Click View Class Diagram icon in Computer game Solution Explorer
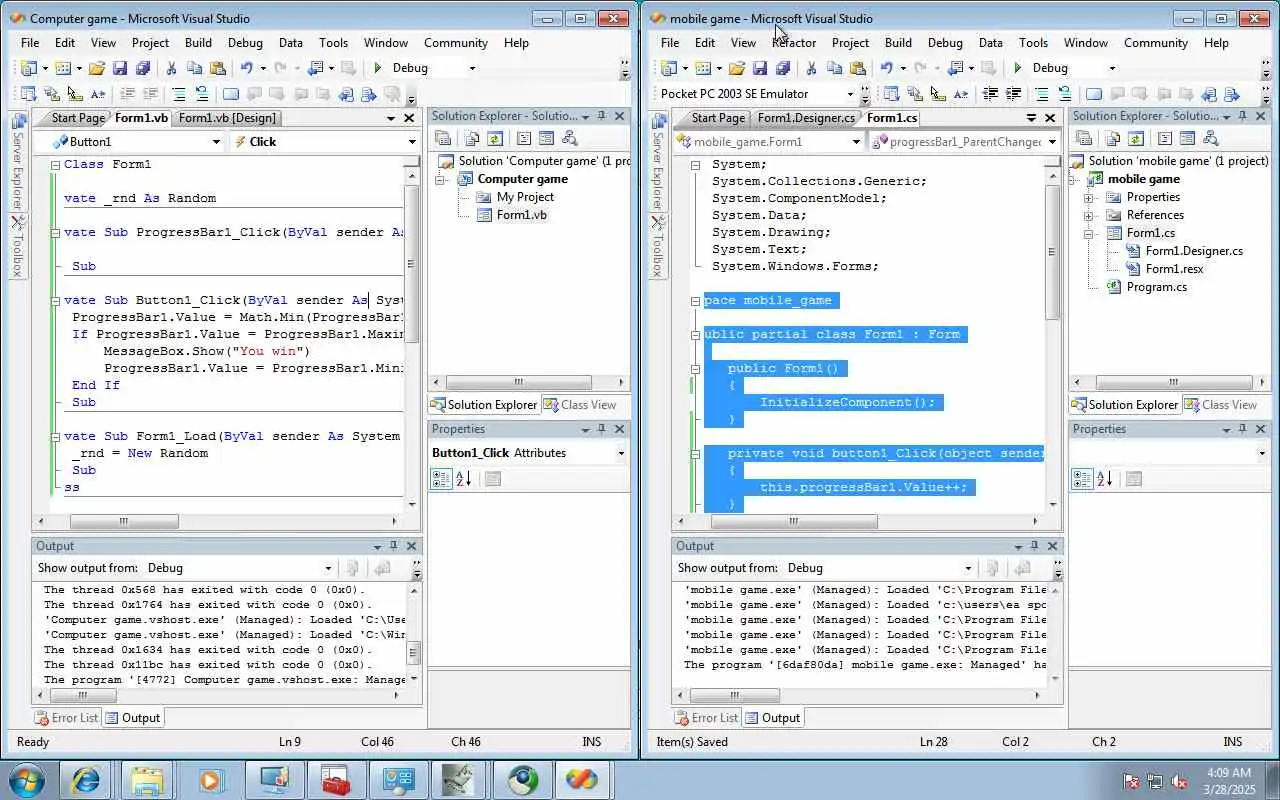The height and width of the screenshot is (800, 1280). tap(570, 139)
